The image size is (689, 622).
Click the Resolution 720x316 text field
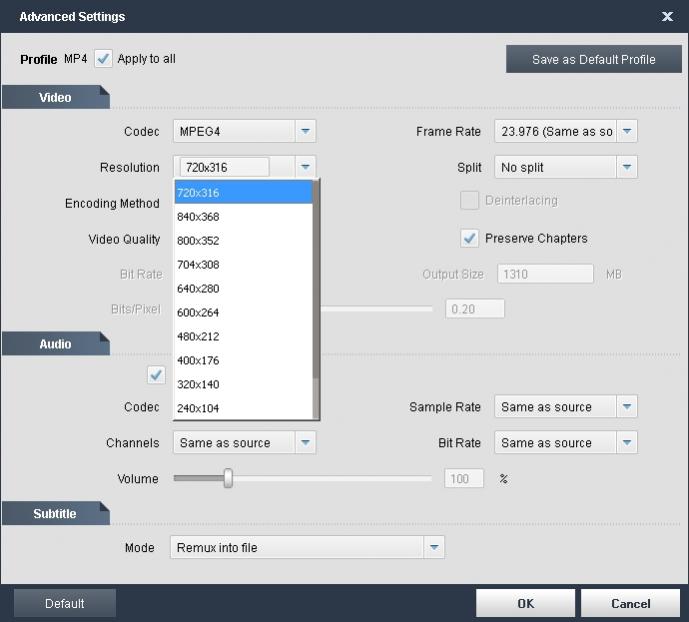coord(225,167)
